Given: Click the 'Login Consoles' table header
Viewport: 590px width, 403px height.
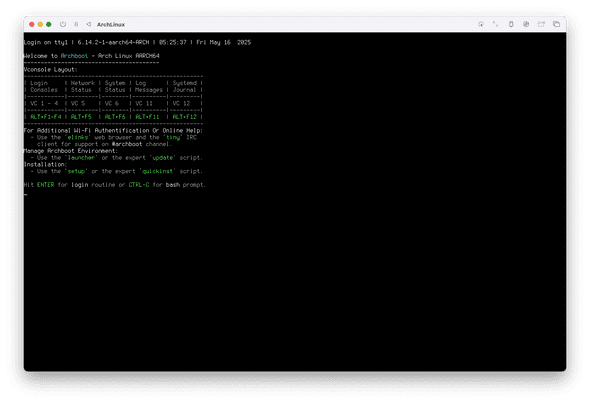Looking at the screenshot, I should coord(44,87).
